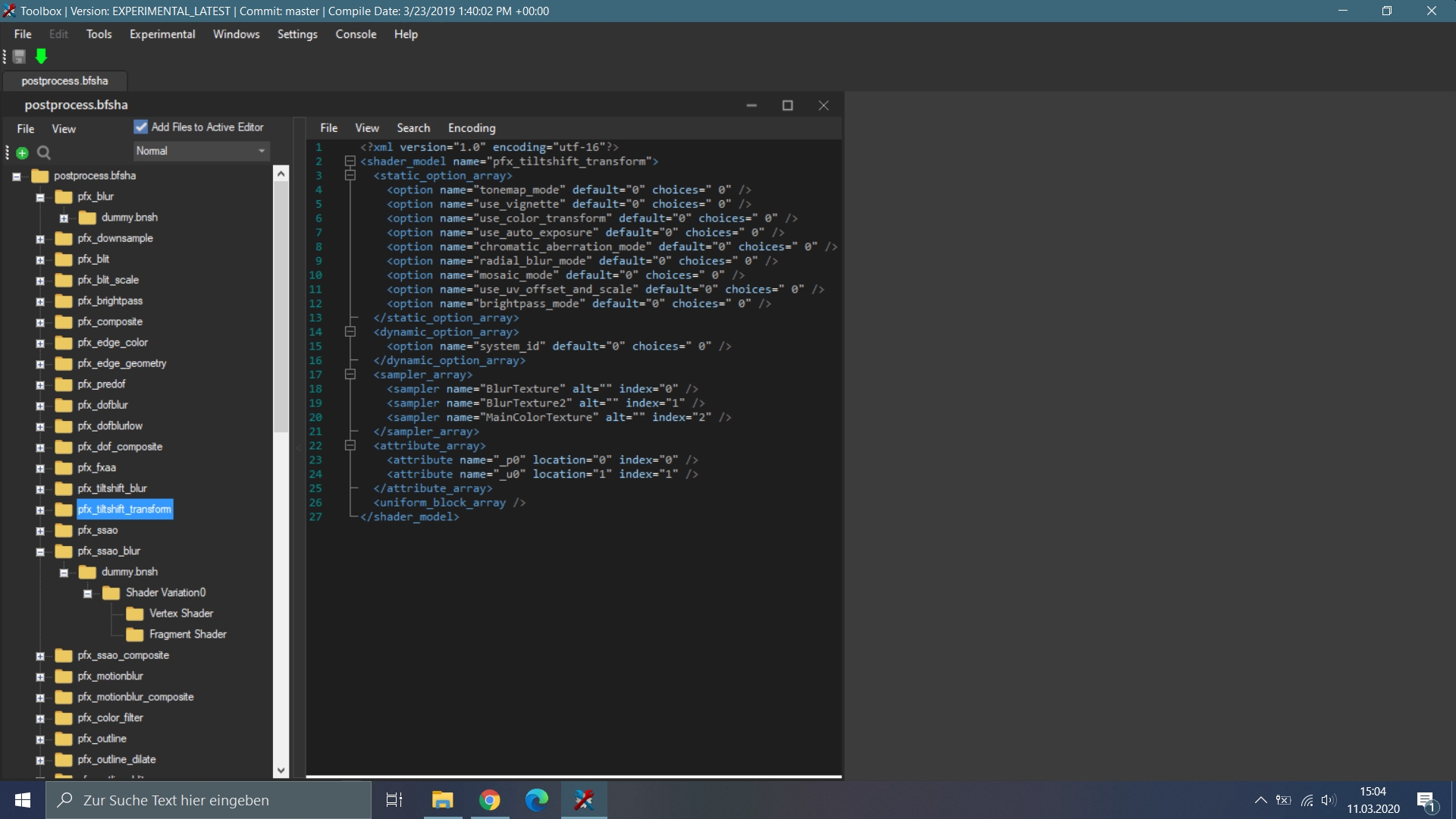1456x819 pixels.
Task: Open Chrome from the taskbar
Action: click(x=490, y=800)
